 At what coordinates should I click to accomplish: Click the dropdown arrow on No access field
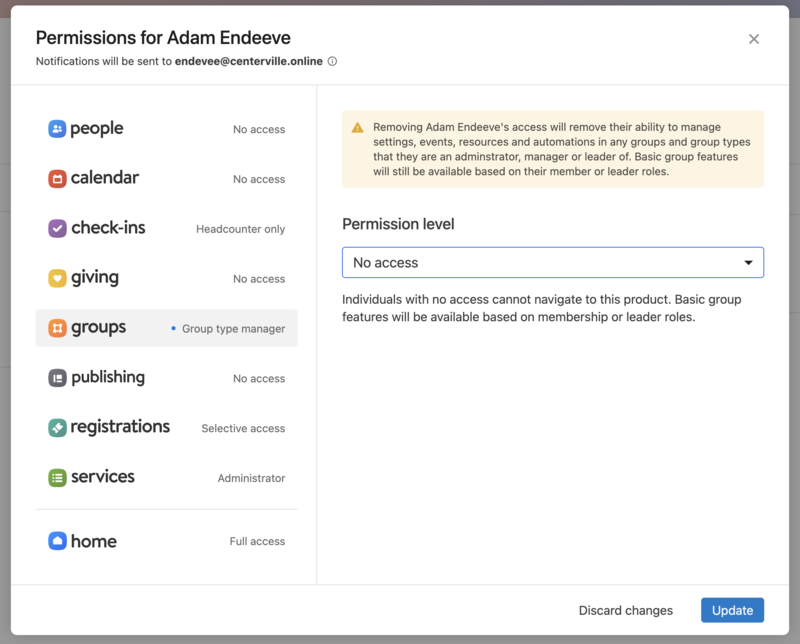pyautogui.click(x=748, y=263)
